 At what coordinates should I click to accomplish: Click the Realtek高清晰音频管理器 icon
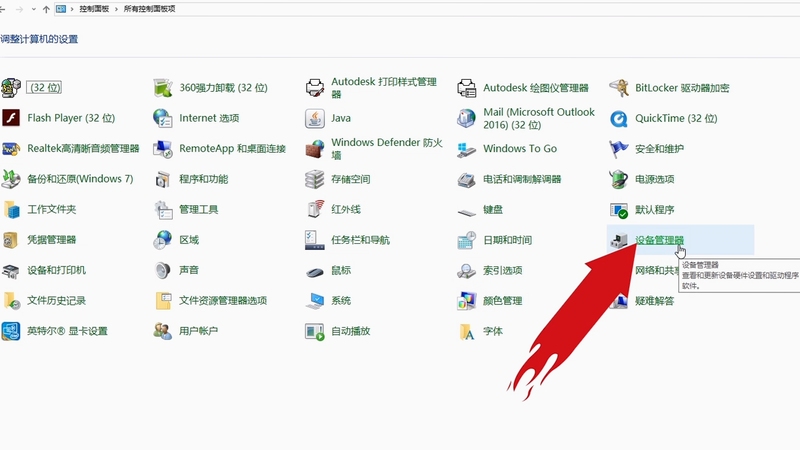(x=11, y=148)
